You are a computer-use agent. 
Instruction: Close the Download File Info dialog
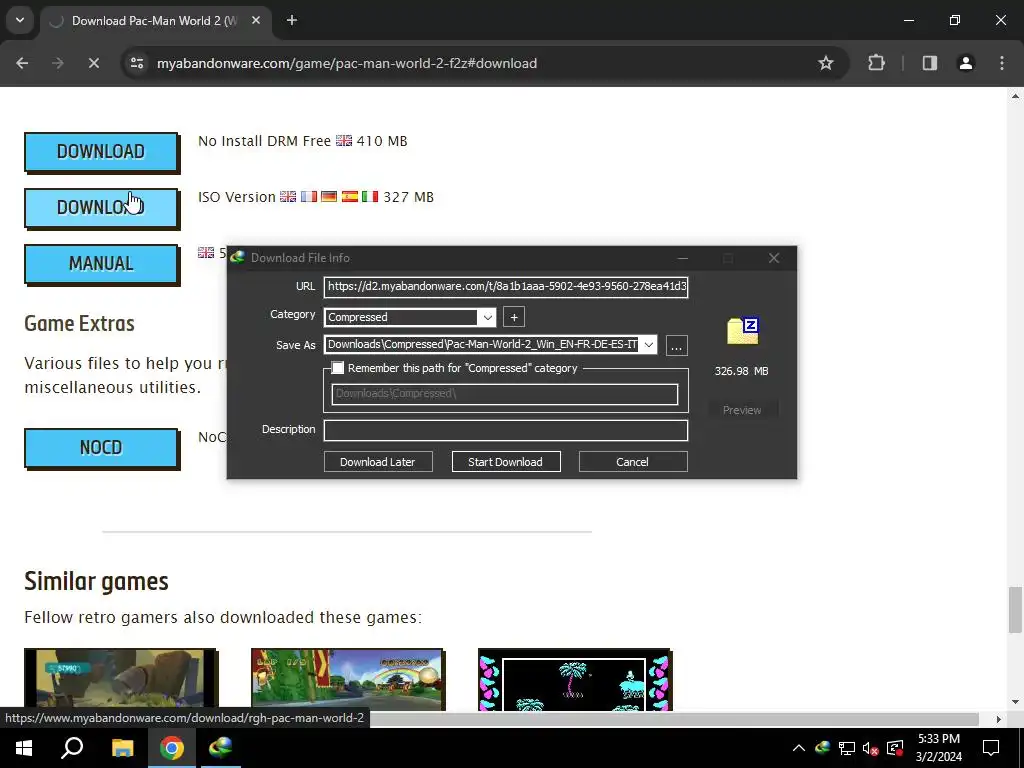tap(774, 258)
